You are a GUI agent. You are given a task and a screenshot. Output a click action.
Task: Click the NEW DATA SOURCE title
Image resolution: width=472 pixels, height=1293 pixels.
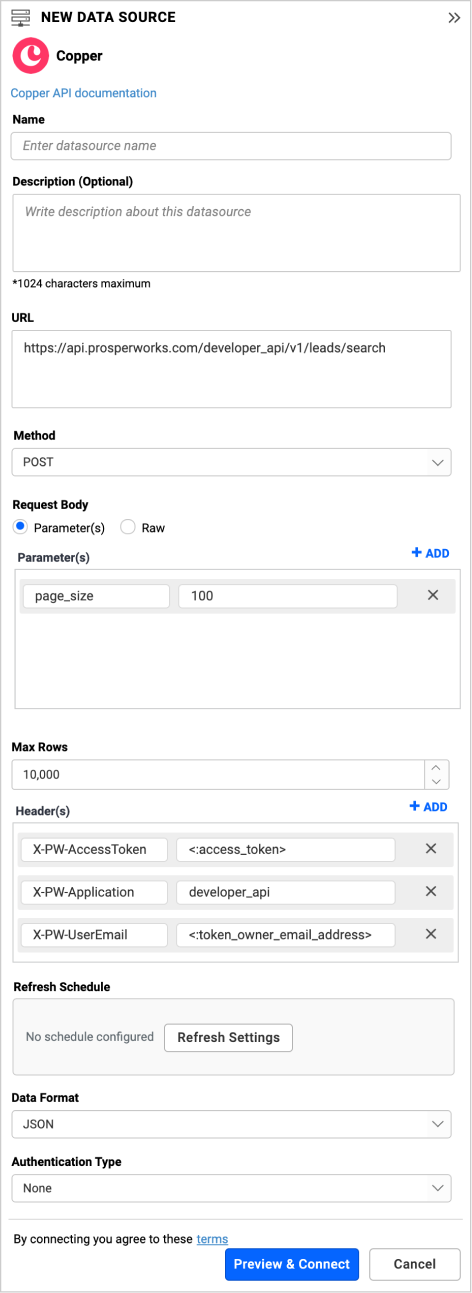point(108,17)
